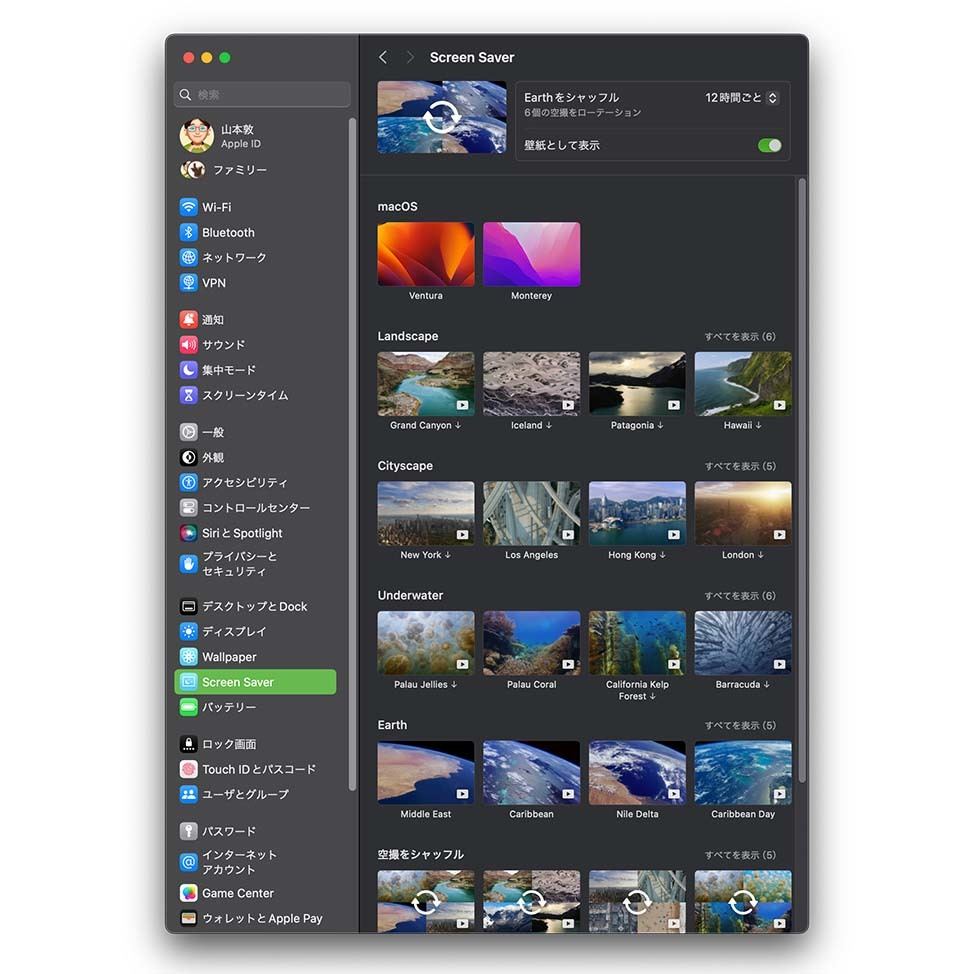The height and width of the screenshot is (974, 974).
Task: Click the サウンド speaker icon
Action: [x=188, y=345]
